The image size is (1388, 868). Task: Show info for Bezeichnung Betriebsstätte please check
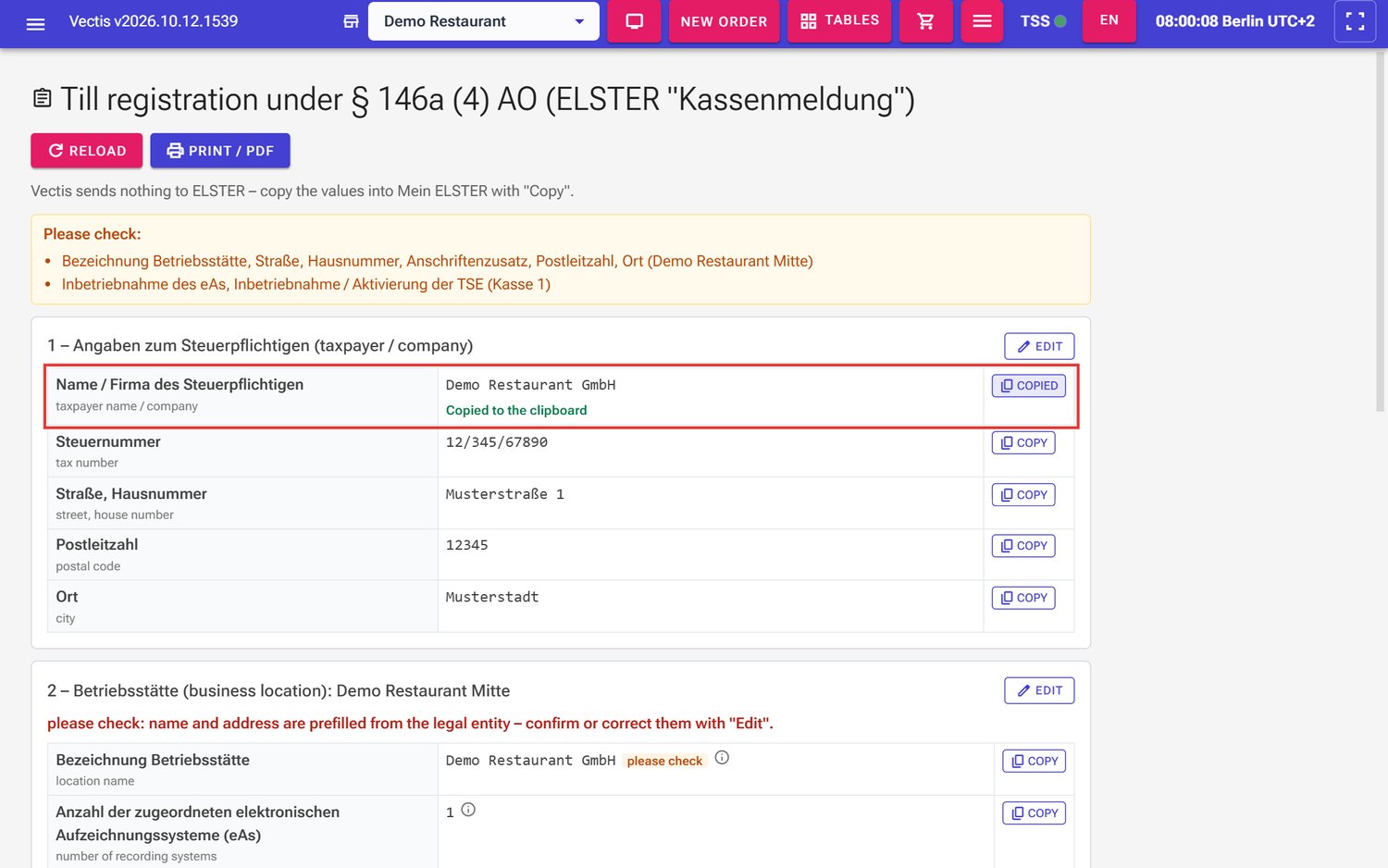click(723, 758)
